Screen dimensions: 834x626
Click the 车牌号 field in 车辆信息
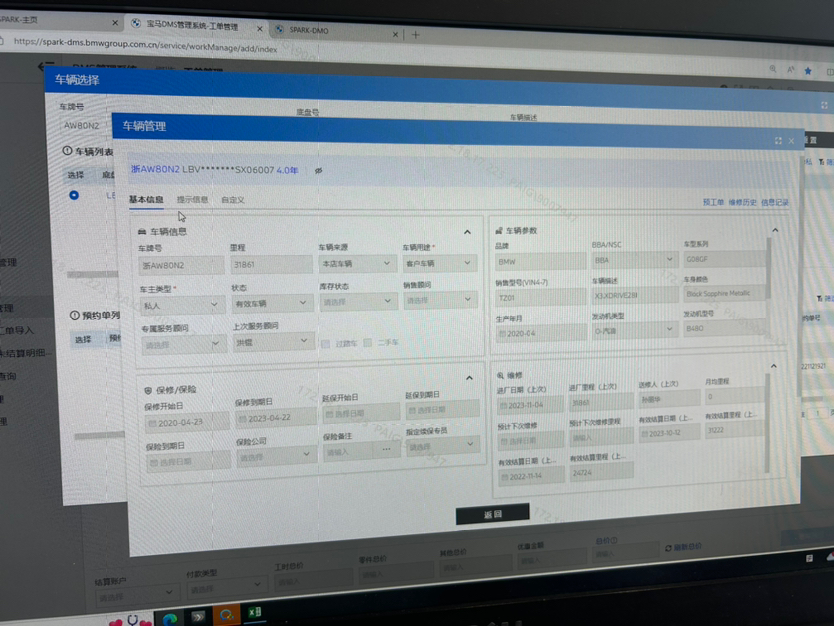click(181, 265)
